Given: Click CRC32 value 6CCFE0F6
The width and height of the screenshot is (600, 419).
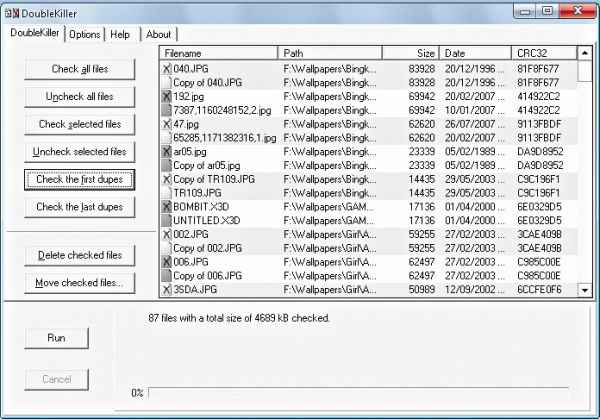Looking at the screenshot, I should tap(539, 289).
